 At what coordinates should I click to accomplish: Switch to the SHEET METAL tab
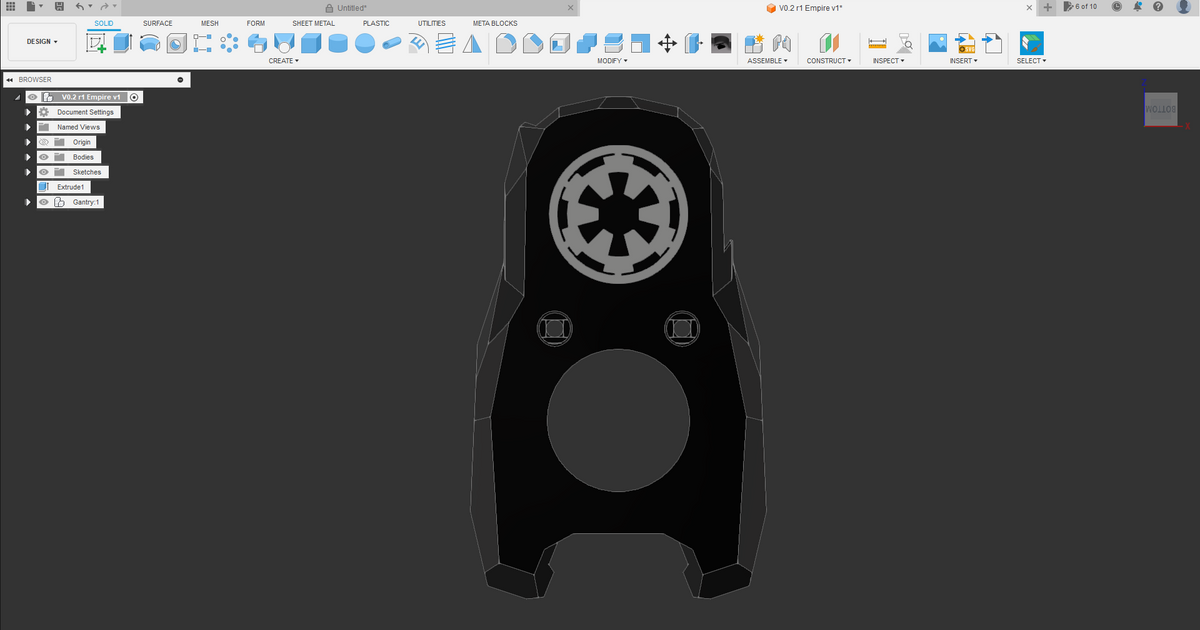tap(313, 23)
